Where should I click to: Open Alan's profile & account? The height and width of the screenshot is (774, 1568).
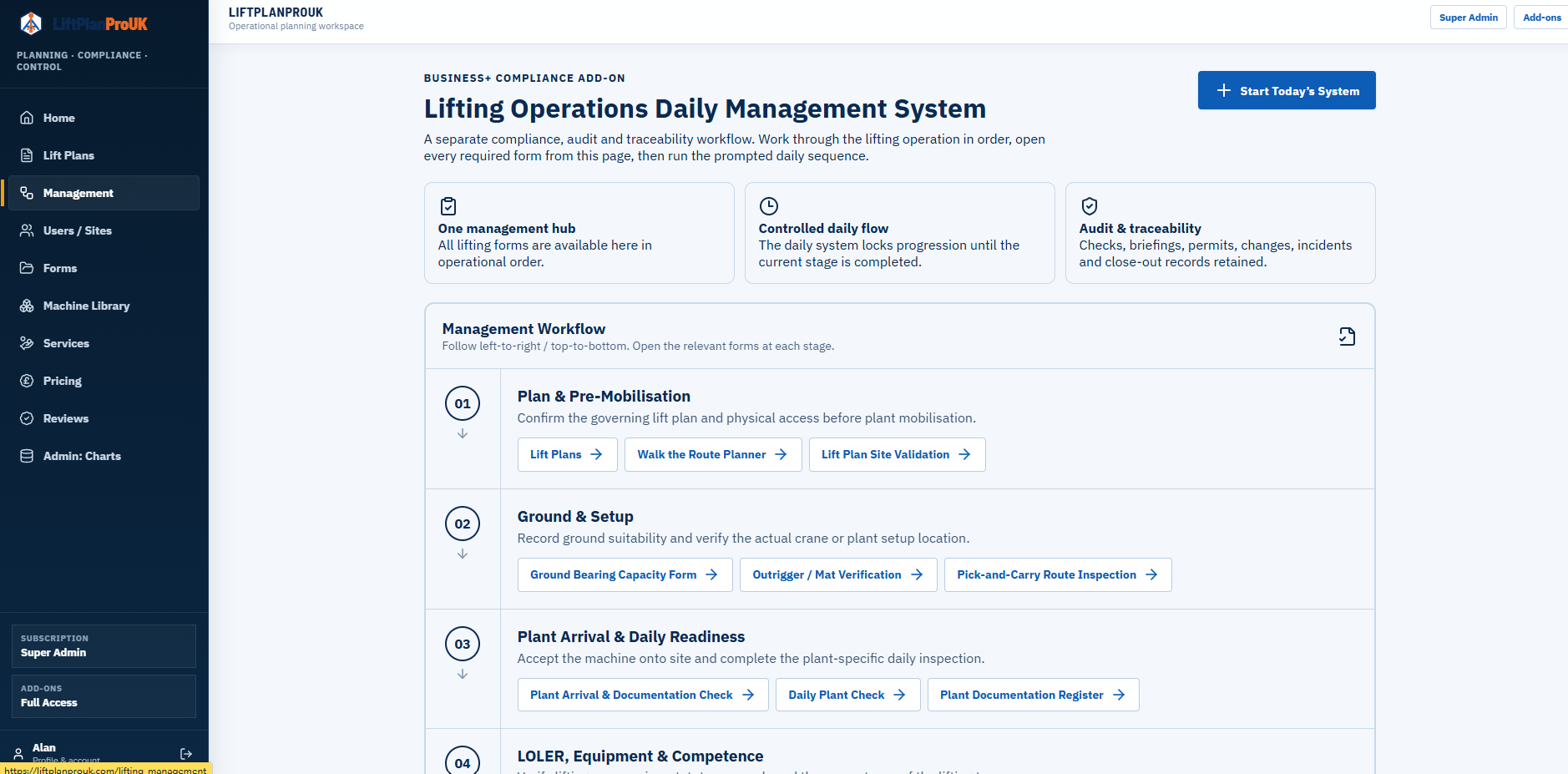pyautogui.click(x=66, y=753)
